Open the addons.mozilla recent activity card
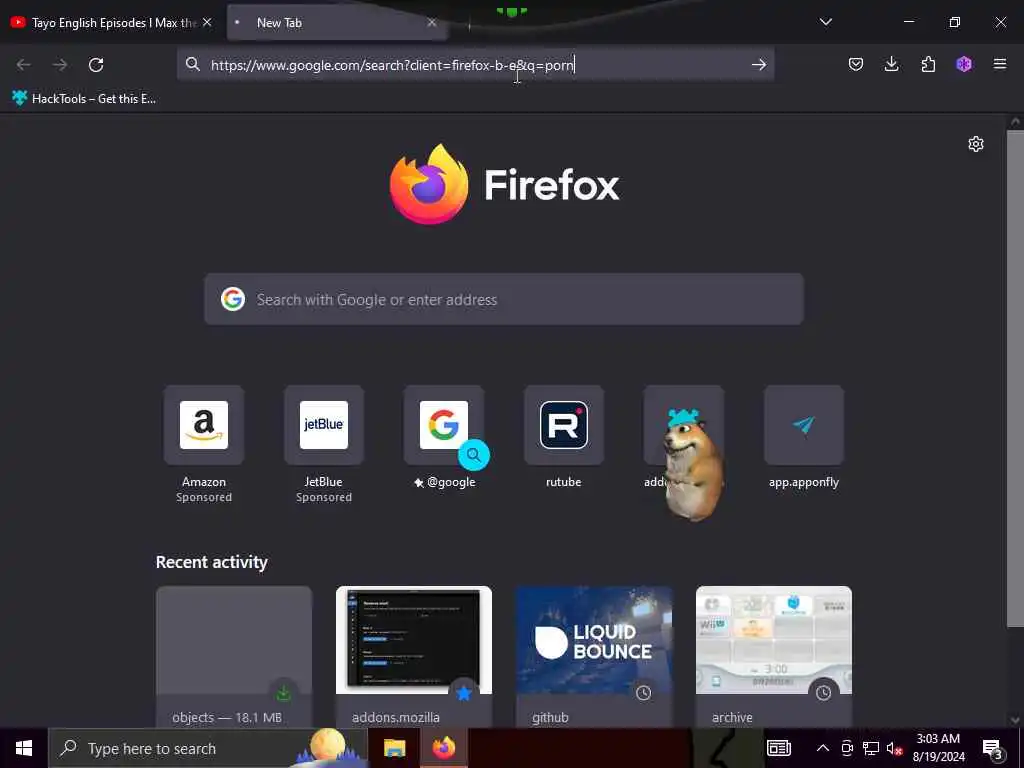 (x=413, y=656)
